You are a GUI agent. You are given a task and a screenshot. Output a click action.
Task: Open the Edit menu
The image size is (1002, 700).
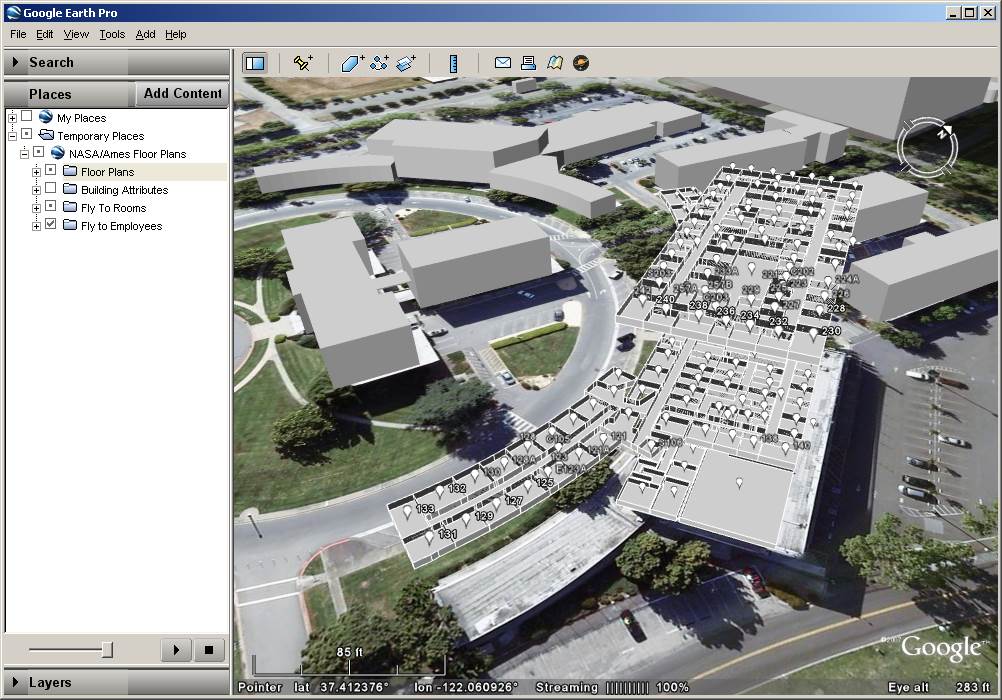[45, 35]
